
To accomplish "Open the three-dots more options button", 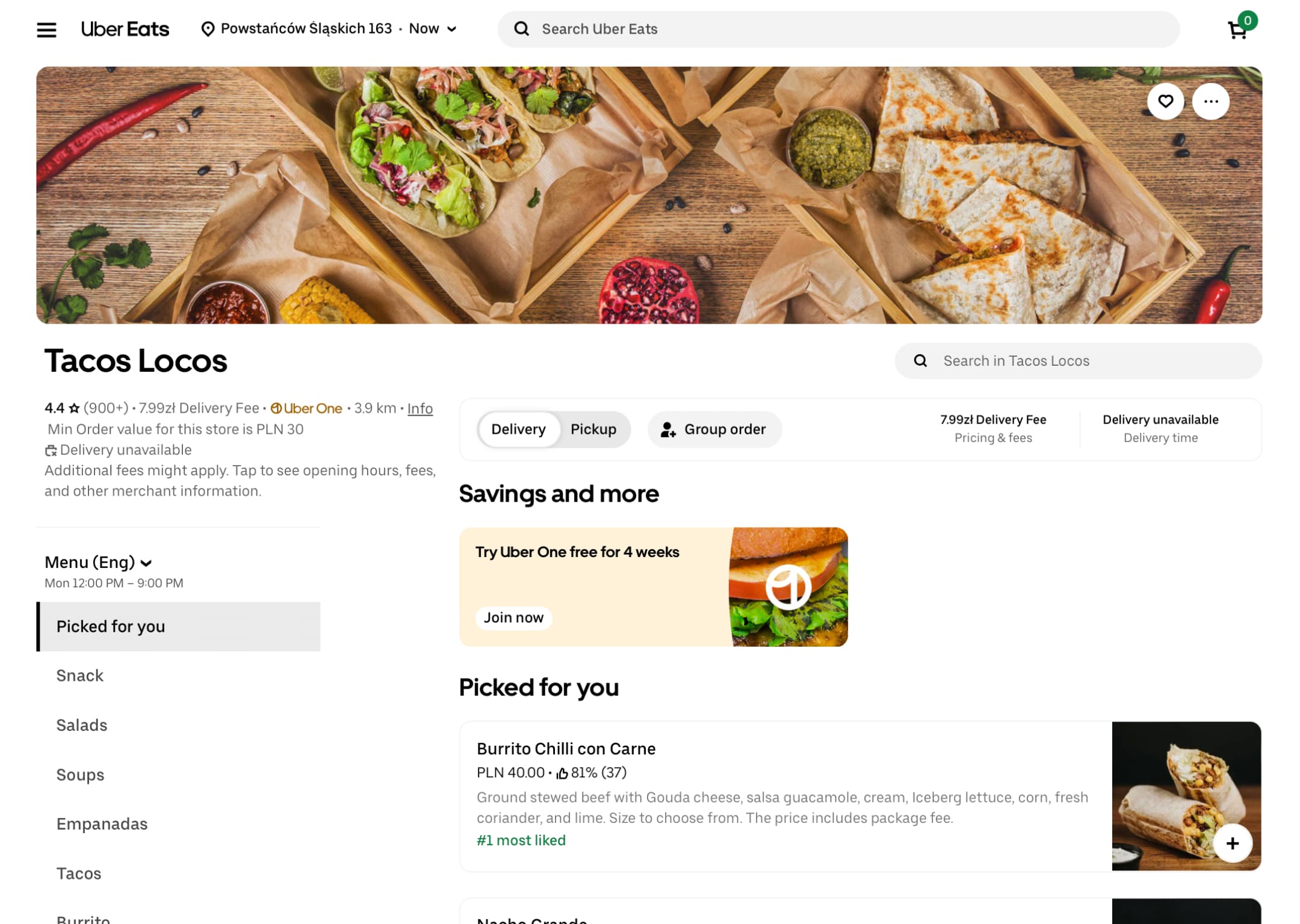I will point(1210,101).
